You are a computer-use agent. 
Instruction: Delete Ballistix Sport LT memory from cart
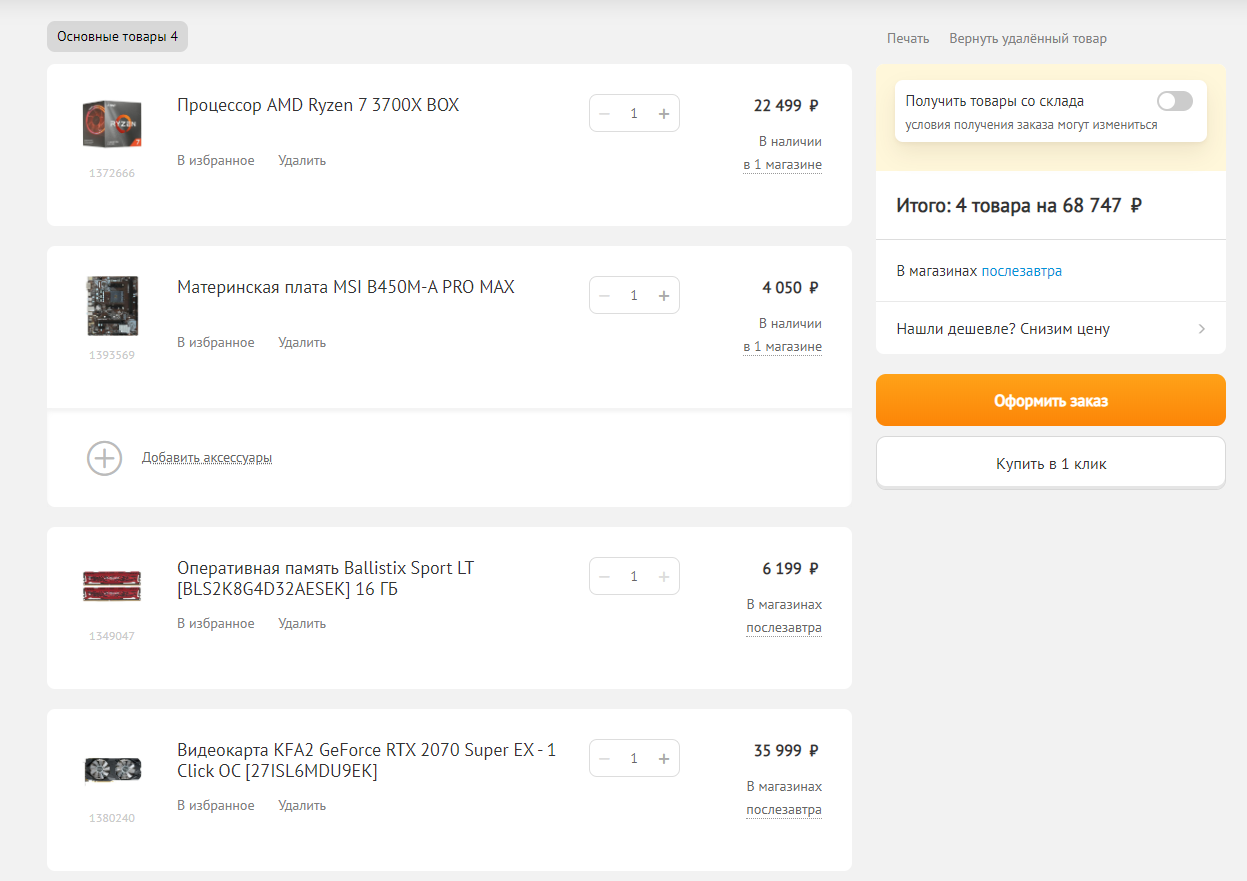(x=302, y=623)
